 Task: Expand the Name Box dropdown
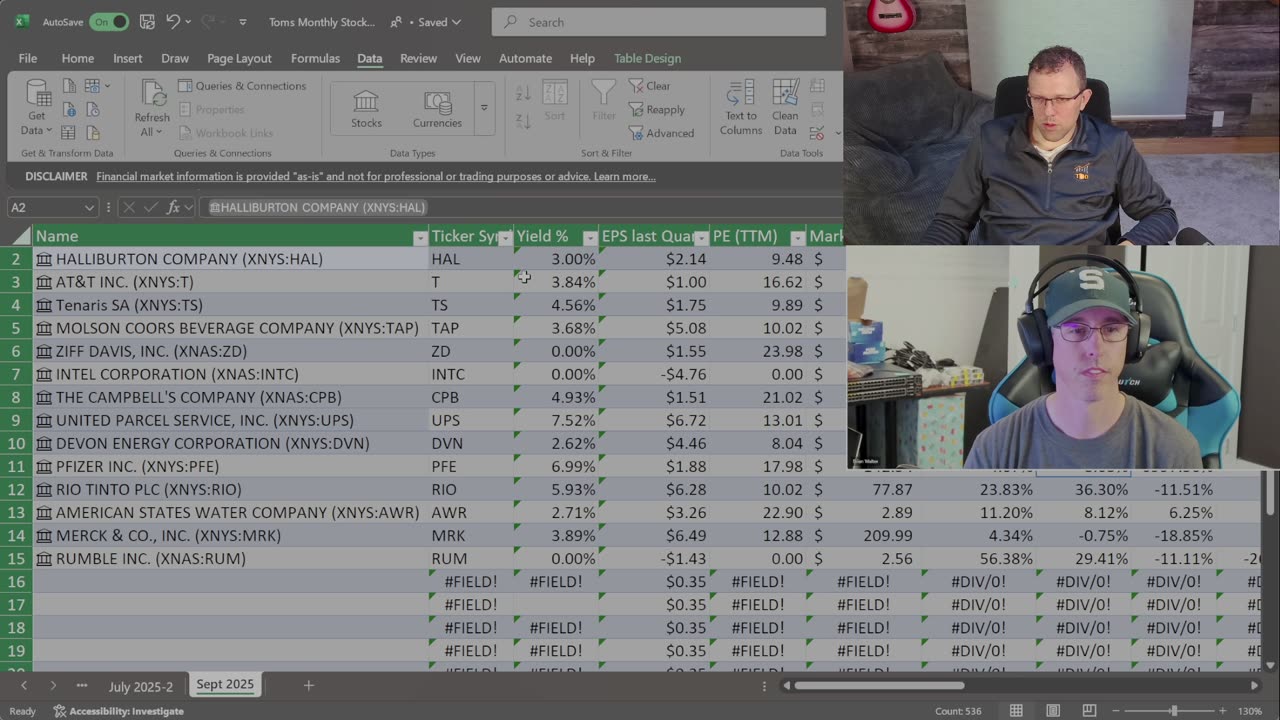[x=89, y=207]
